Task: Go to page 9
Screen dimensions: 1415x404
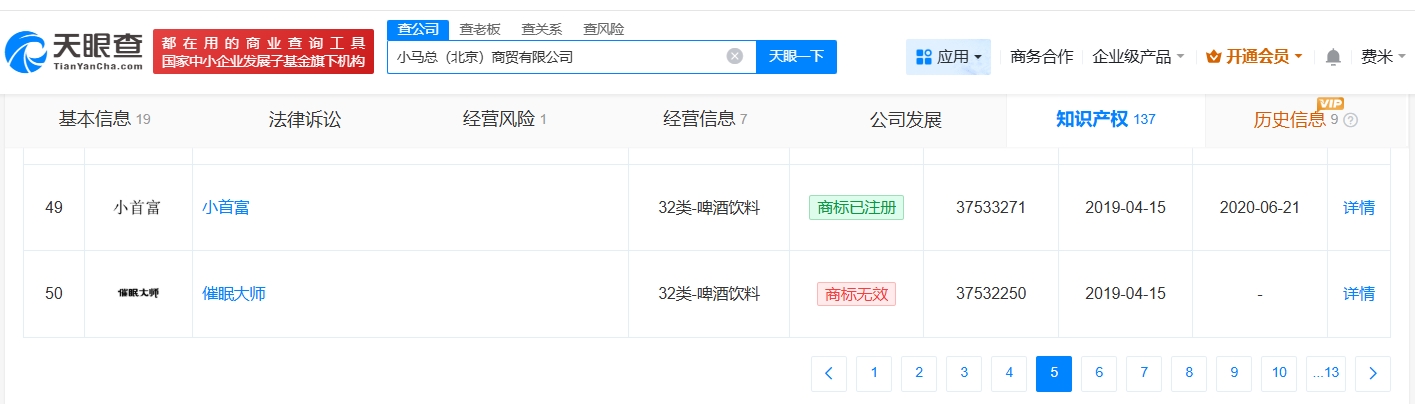Action: coord(1234,373)
